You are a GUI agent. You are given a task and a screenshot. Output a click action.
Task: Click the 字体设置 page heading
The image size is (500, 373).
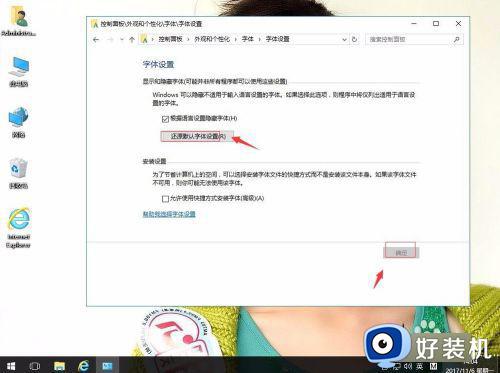pyautogui.click(x=158, y=64)
